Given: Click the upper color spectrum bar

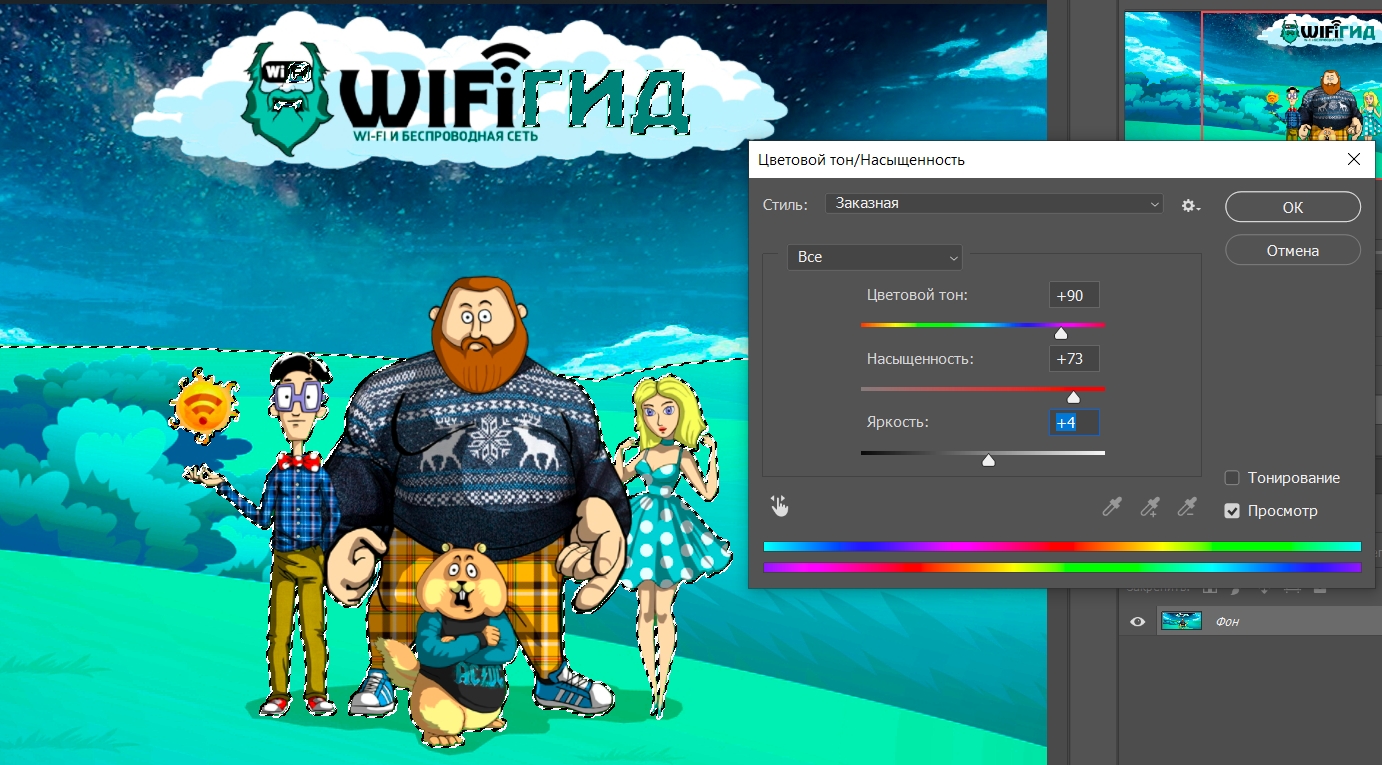Looking at the screenshot, I should (1062, 547).
